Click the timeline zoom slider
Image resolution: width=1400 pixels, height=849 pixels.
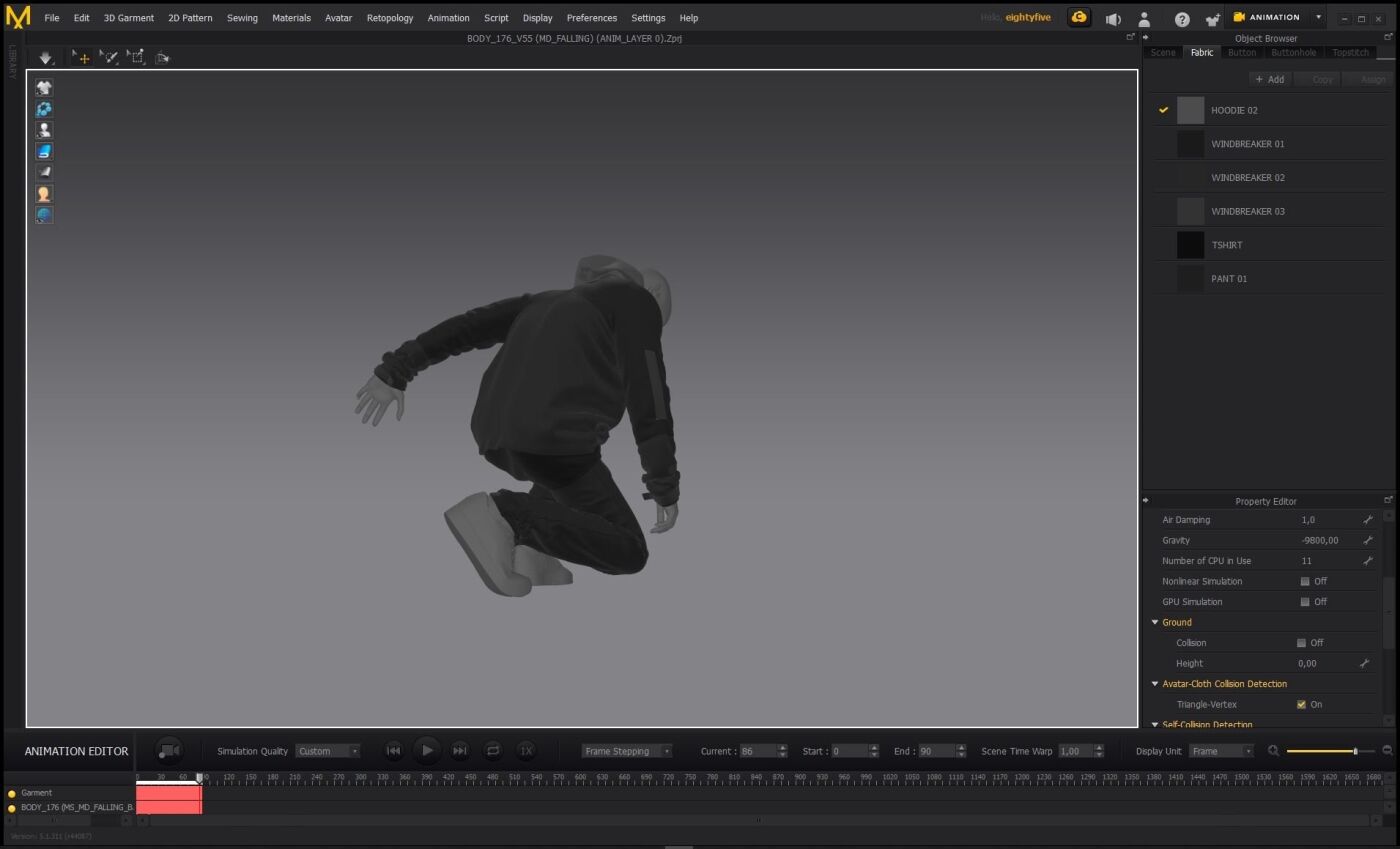coord(1330,751)
